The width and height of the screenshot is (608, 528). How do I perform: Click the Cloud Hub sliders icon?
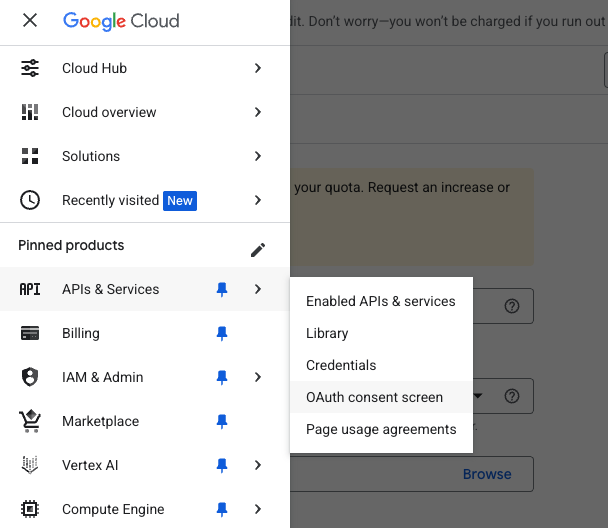click(30, 68)
